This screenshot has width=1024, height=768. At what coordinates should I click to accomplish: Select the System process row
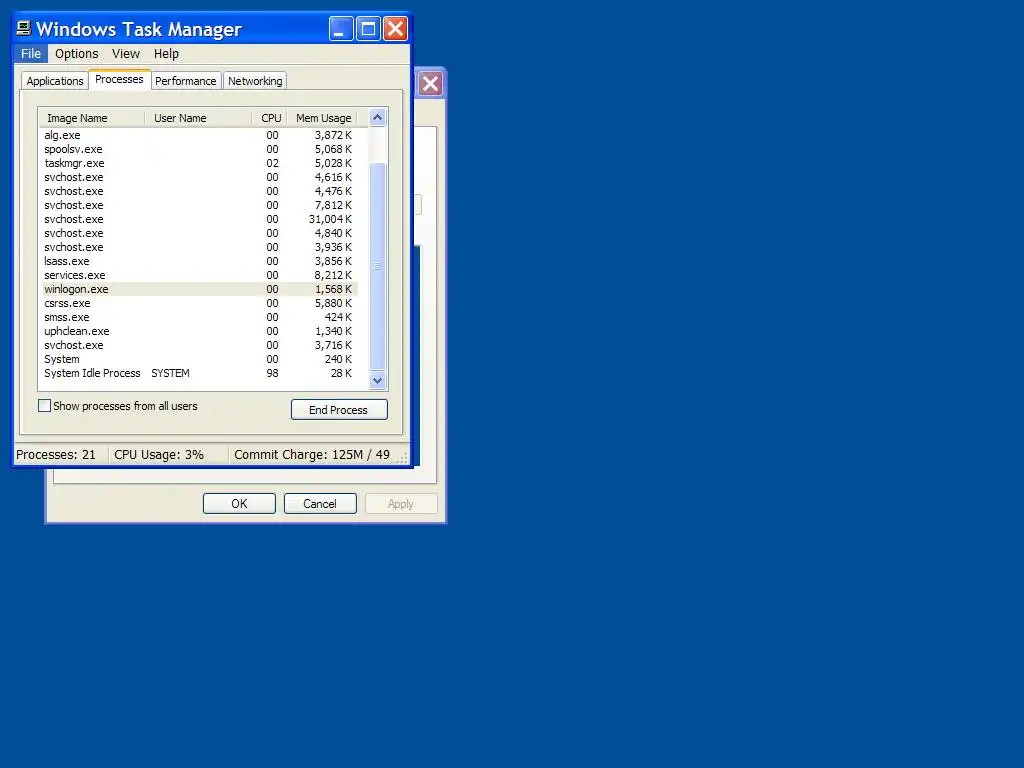pos(199,360)
